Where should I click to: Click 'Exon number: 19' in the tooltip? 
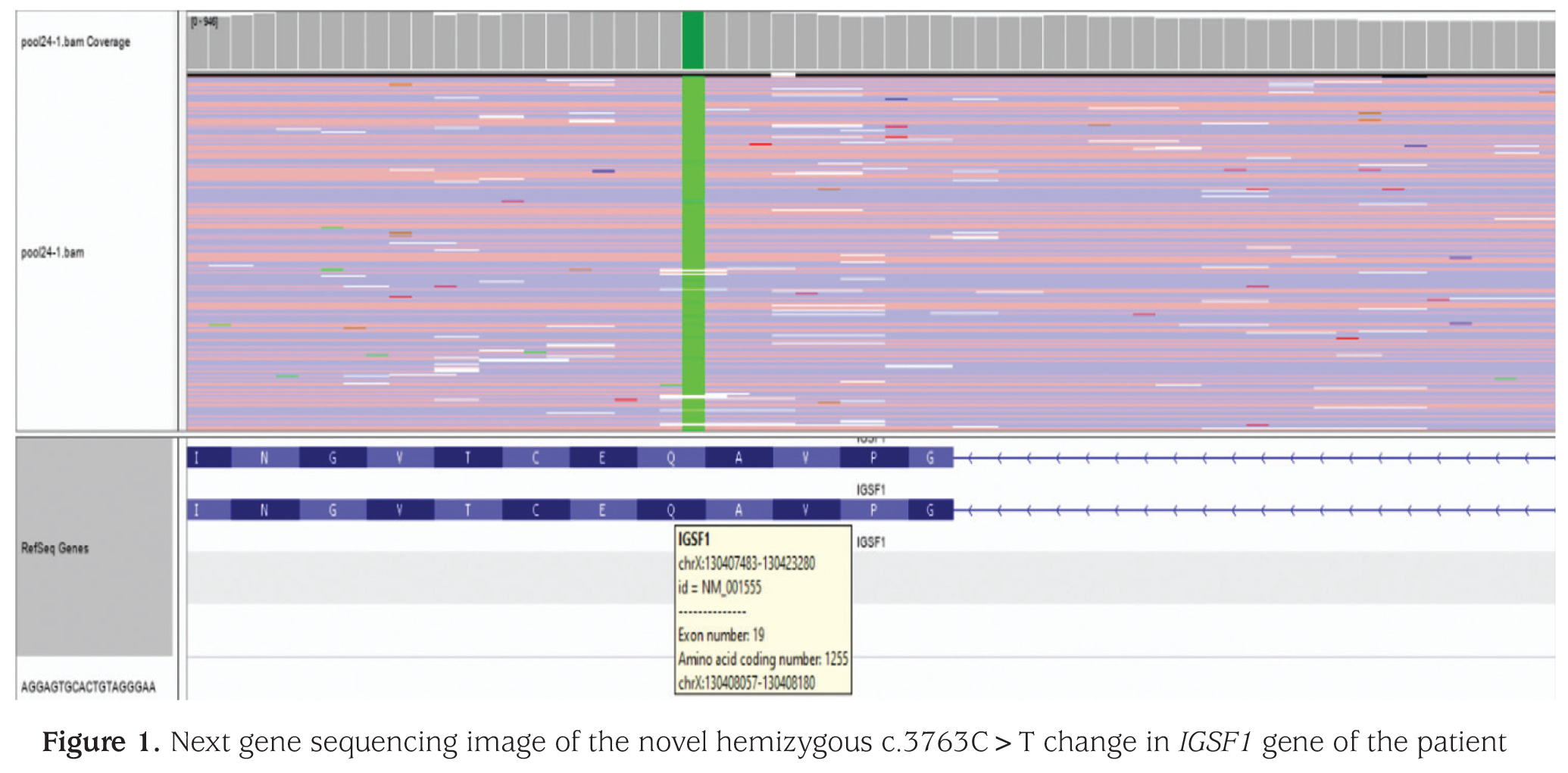point(721,634)
